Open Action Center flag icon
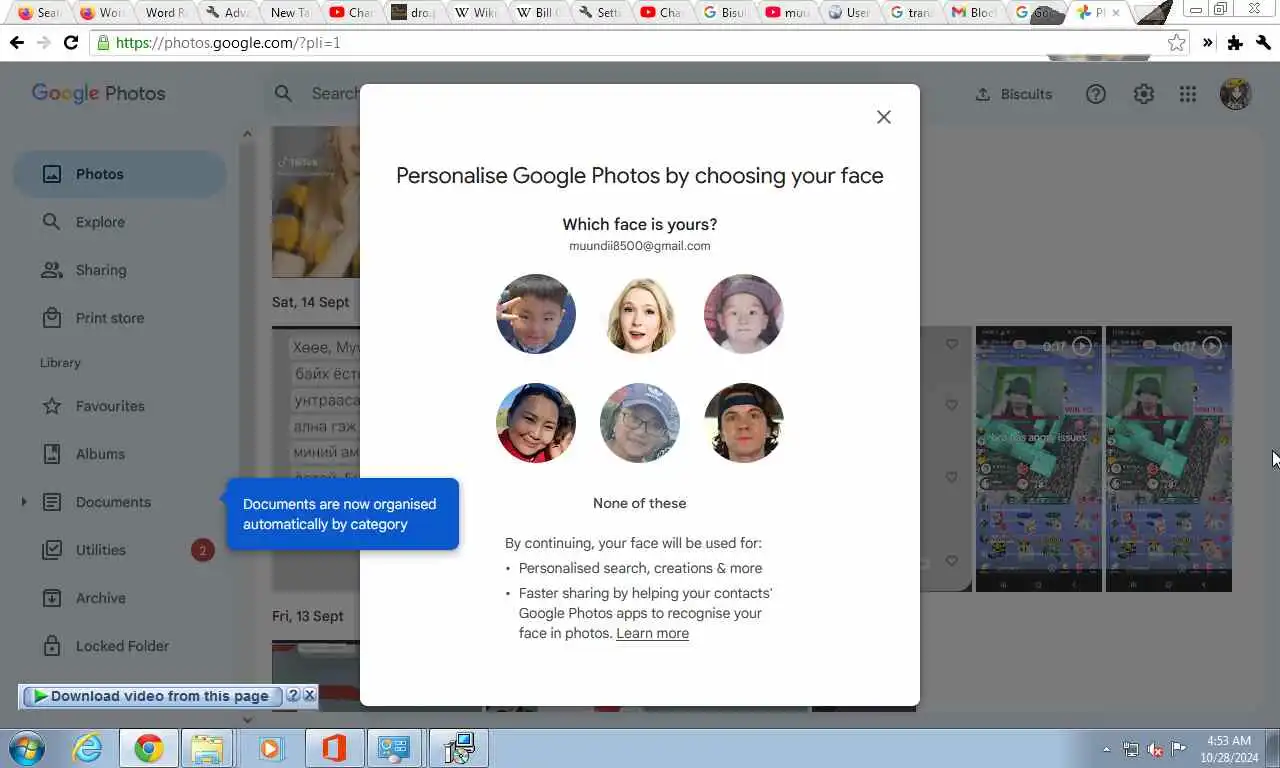 [1179, 749]
